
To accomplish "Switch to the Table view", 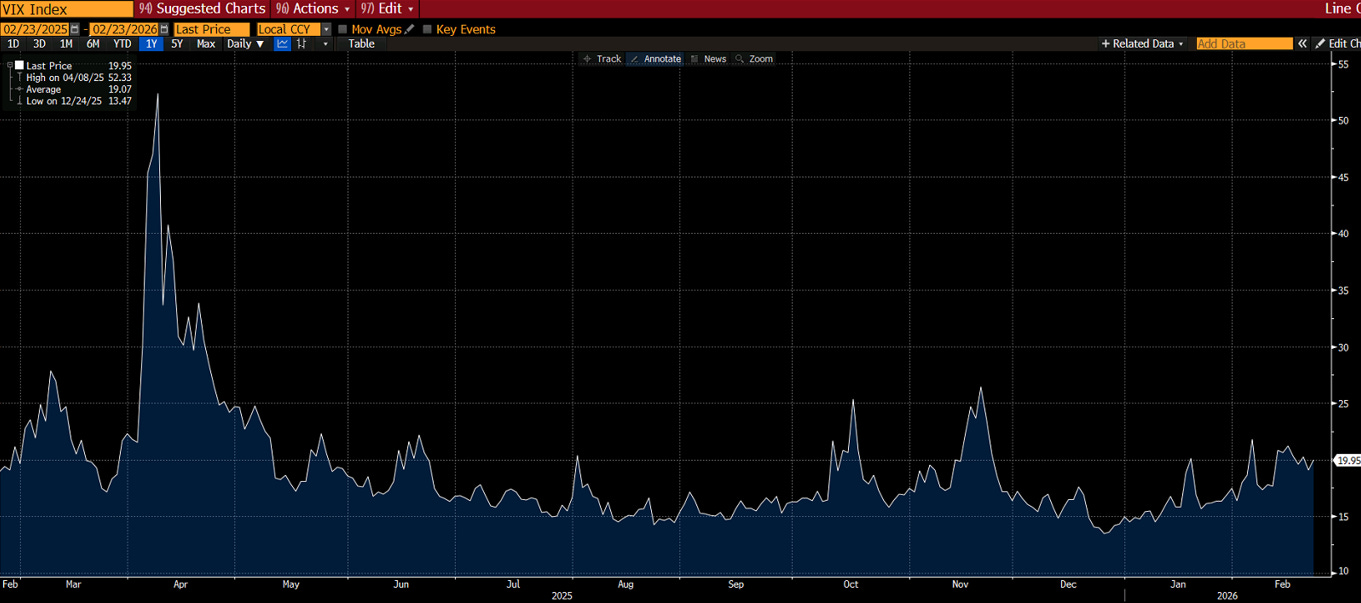I will coord(361,44).
